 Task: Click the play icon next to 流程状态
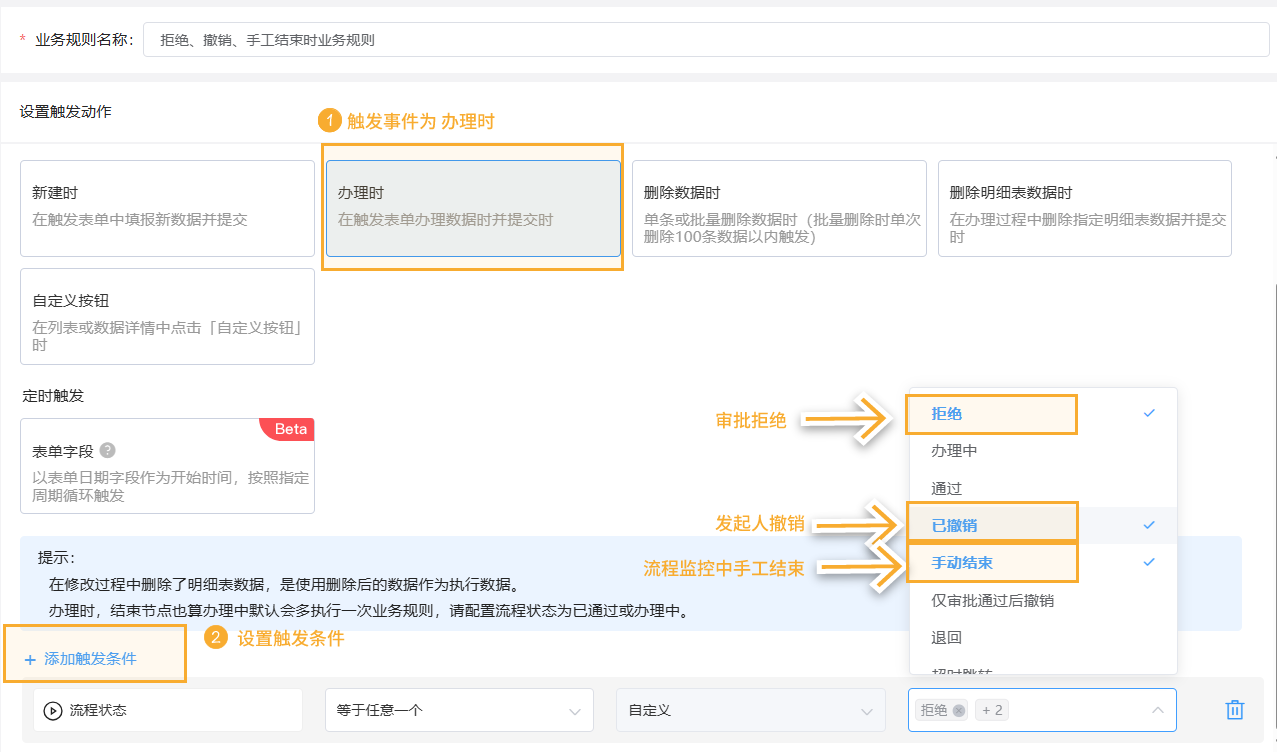click(53, 710)
